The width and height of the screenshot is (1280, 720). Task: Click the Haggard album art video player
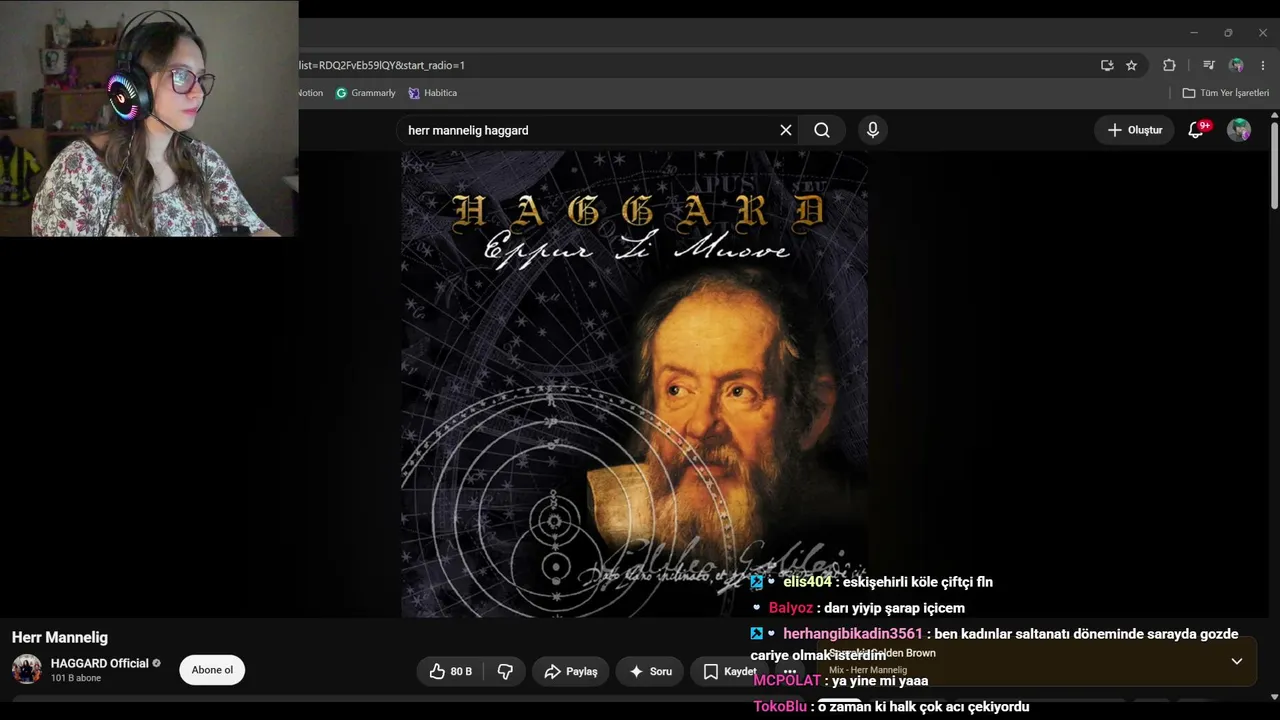pyautogui.click(x=634, y=384)
